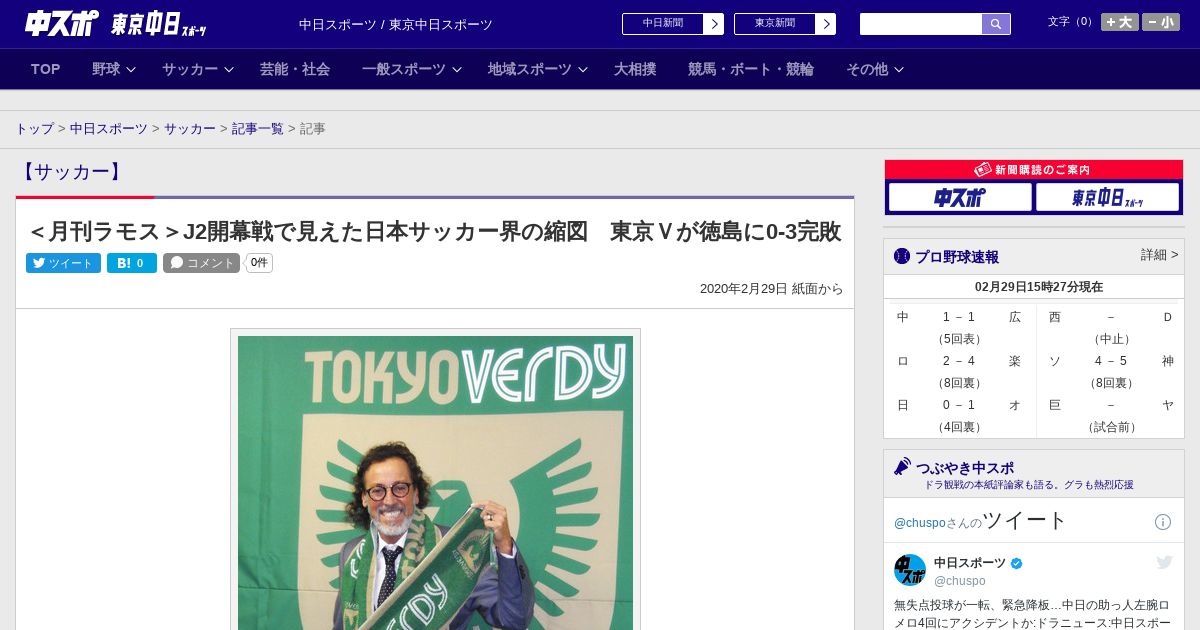Screen dimensions: 1200x630
Task: Click 中日スポーツ breadcrumb link
Action: click(x=109, y=129)
